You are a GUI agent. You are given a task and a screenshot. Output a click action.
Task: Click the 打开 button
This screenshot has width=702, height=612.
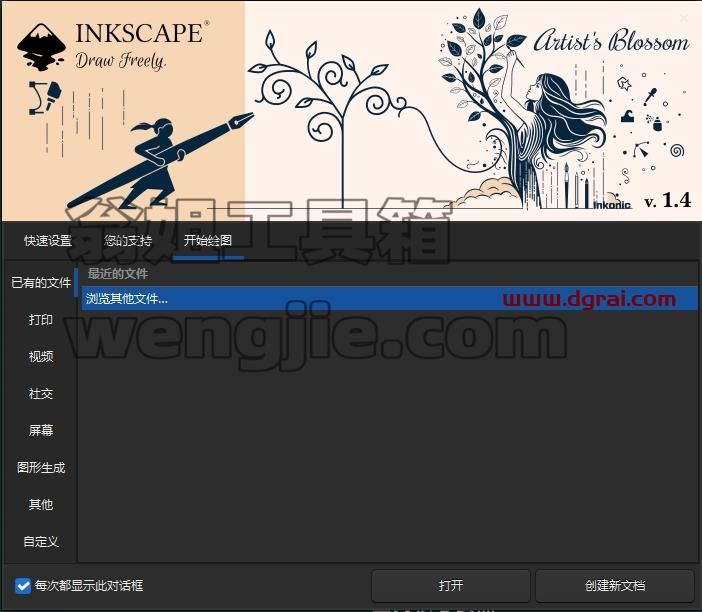pos(451,586)
